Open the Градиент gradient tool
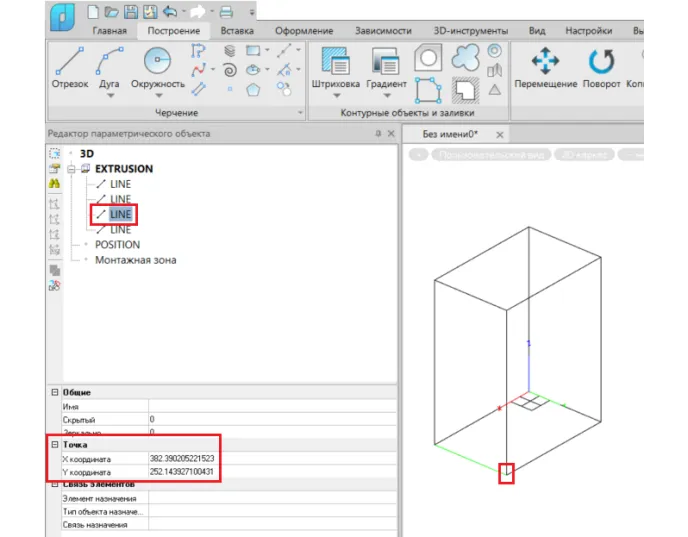 click(x=386, y=67)
